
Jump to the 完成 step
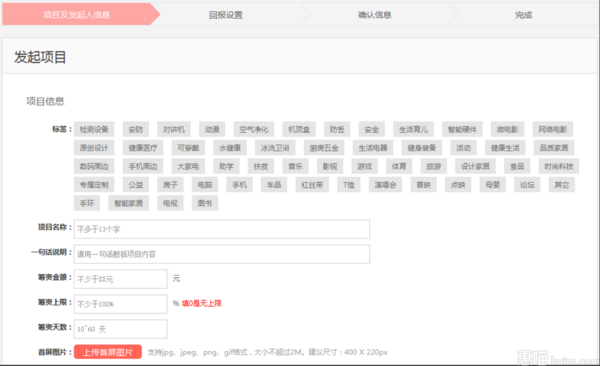click(x=523, y=15)
